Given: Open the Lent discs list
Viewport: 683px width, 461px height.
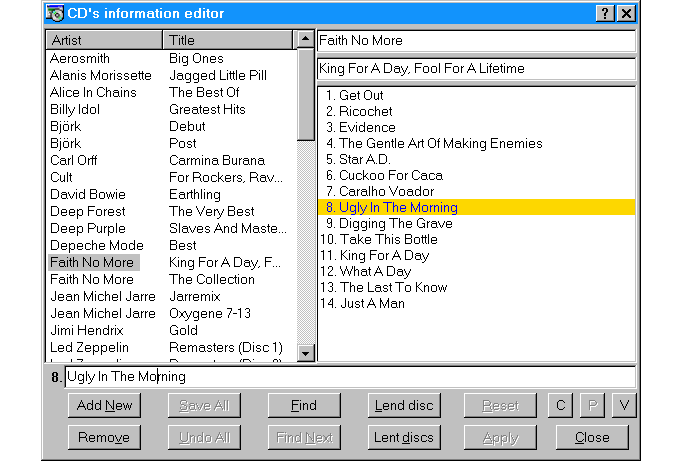Looking at the screenshot, I should (404, 437).
